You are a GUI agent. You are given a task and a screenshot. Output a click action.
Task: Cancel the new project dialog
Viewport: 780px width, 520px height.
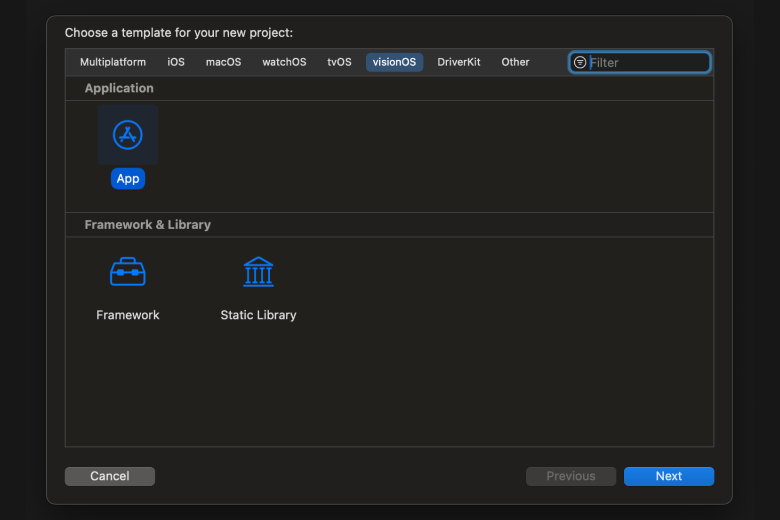coord(110,476)
